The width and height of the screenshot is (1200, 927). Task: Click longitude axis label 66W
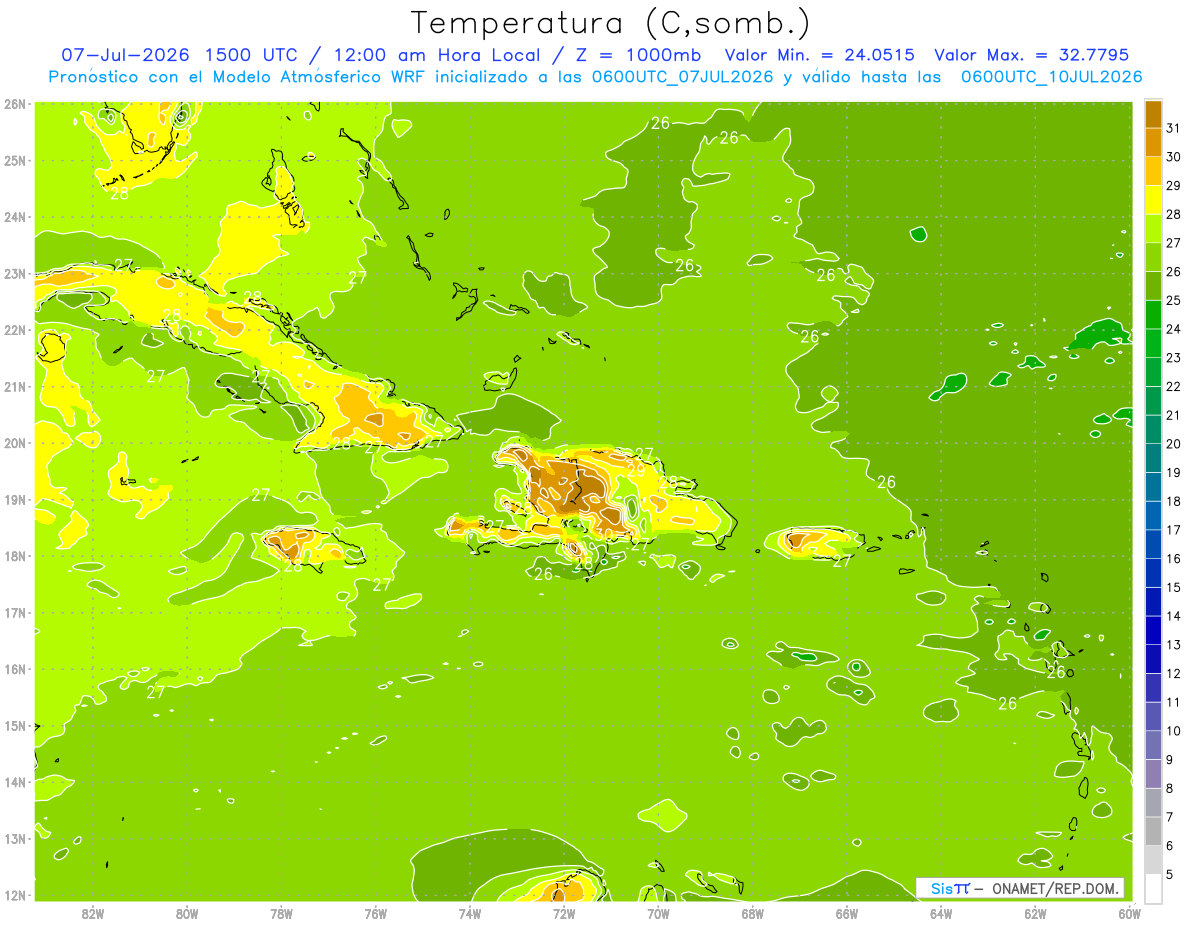coord(847,913)
